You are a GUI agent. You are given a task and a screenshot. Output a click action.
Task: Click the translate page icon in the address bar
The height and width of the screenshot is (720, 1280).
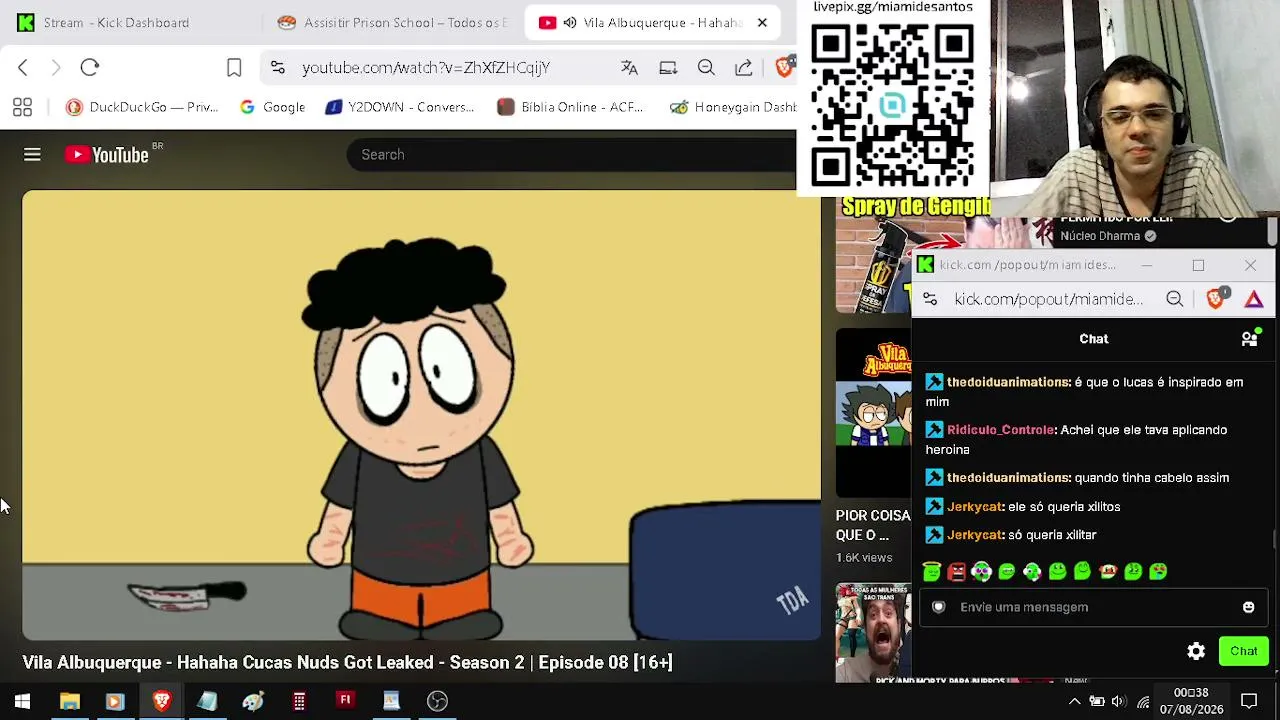click(629, 67)
